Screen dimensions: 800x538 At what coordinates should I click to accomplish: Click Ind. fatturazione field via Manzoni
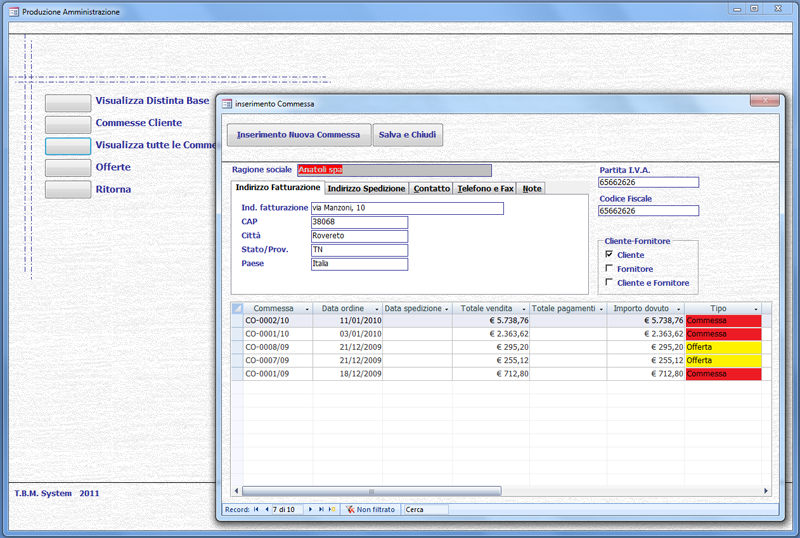coord(407,208)
